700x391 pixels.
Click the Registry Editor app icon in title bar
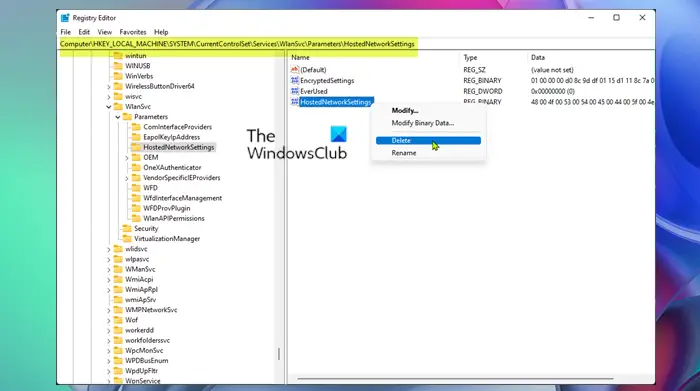coord(65,18)
